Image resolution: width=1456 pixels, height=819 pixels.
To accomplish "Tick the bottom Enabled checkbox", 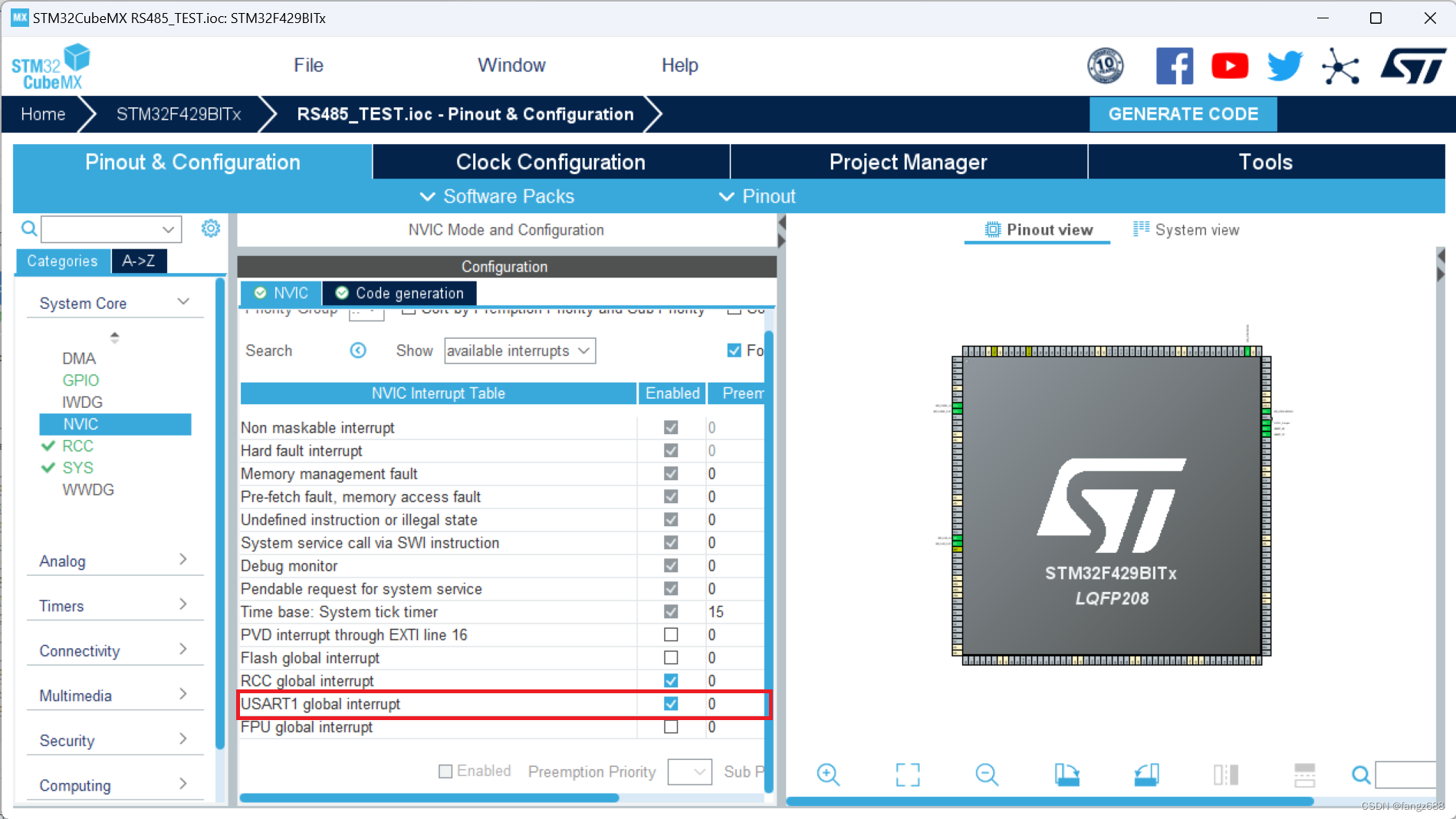I will pyautogui.click(x=445, y=771).
